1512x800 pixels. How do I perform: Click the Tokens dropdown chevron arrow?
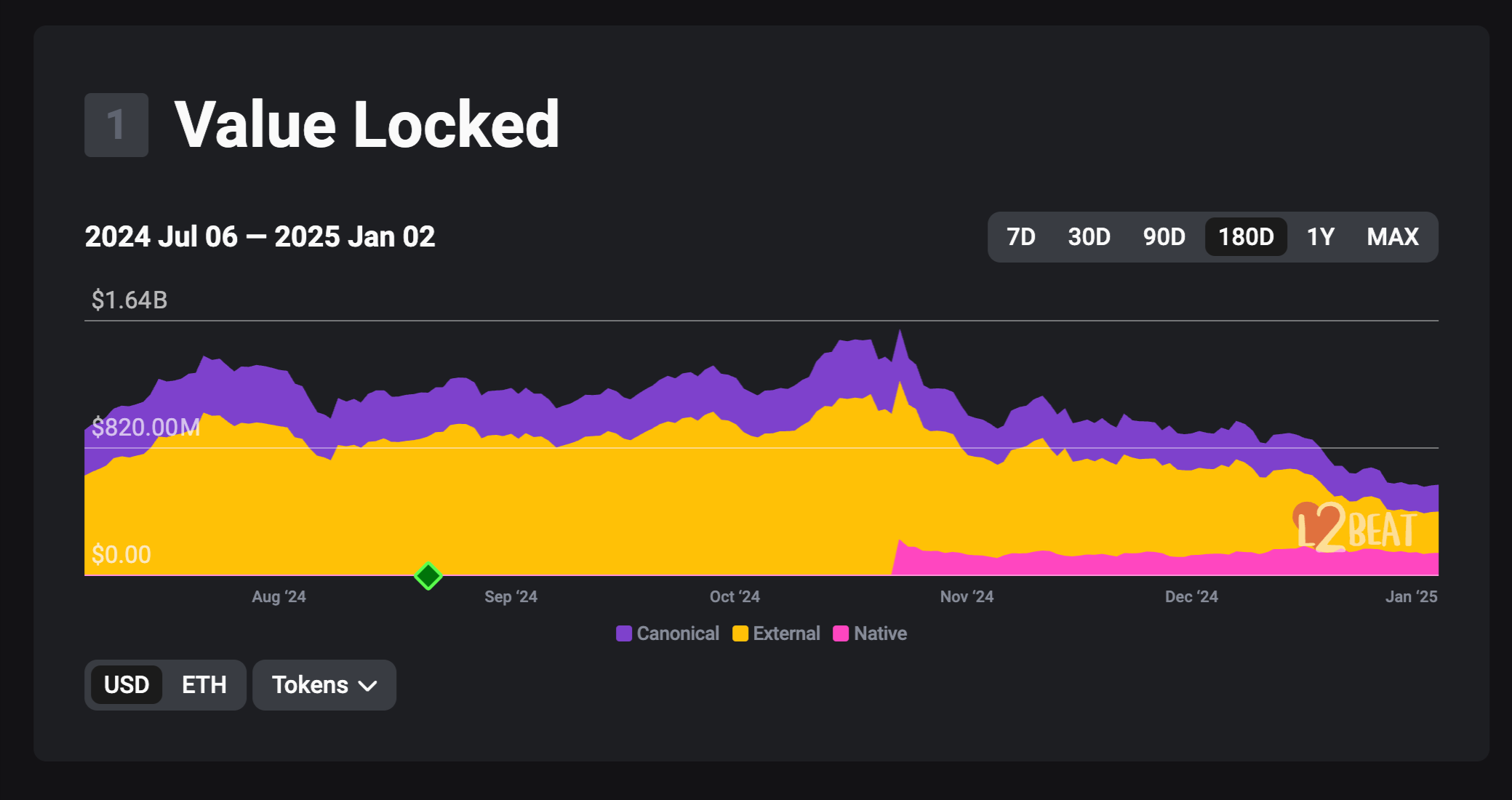[369, 686]
